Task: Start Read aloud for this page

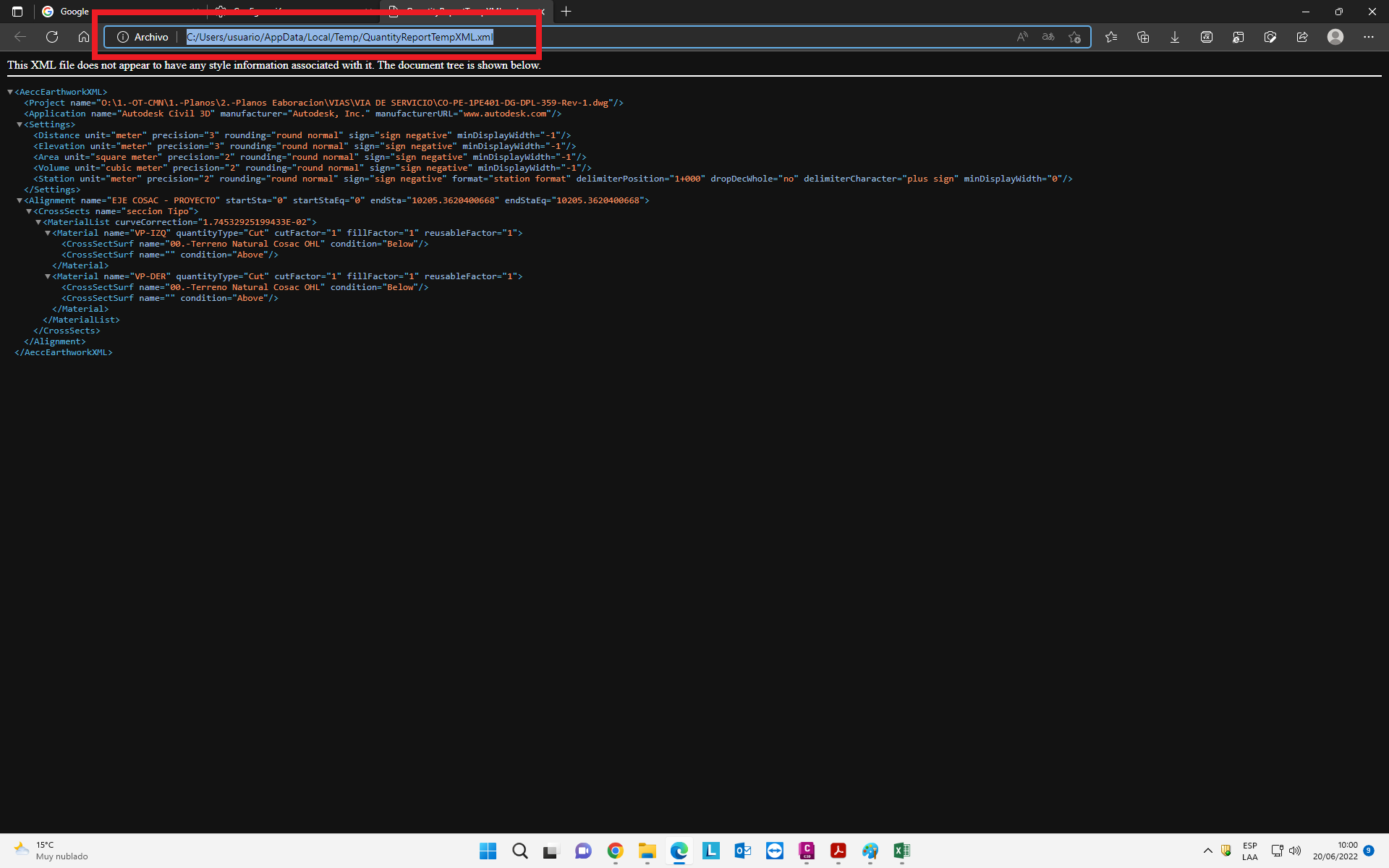Action: (x=1022, y=37)
